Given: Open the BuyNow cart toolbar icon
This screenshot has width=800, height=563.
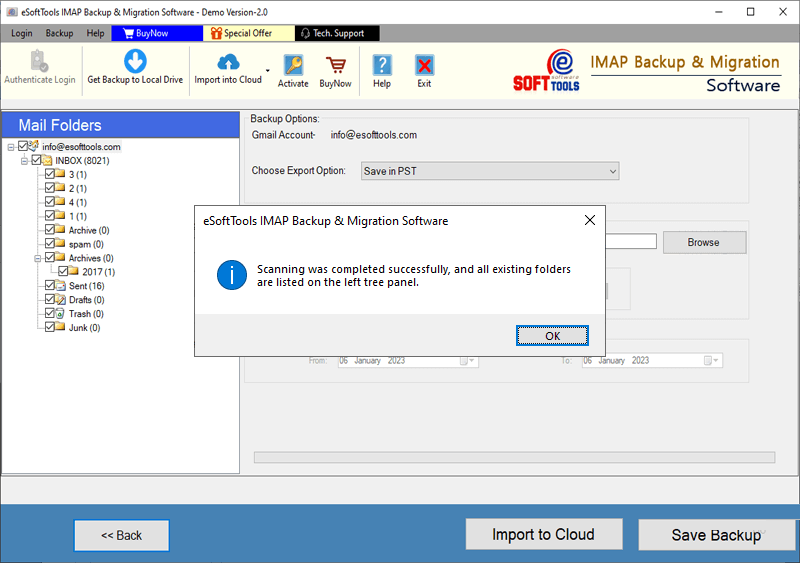Looking at the screenshot, I should (x=335, y=66).
